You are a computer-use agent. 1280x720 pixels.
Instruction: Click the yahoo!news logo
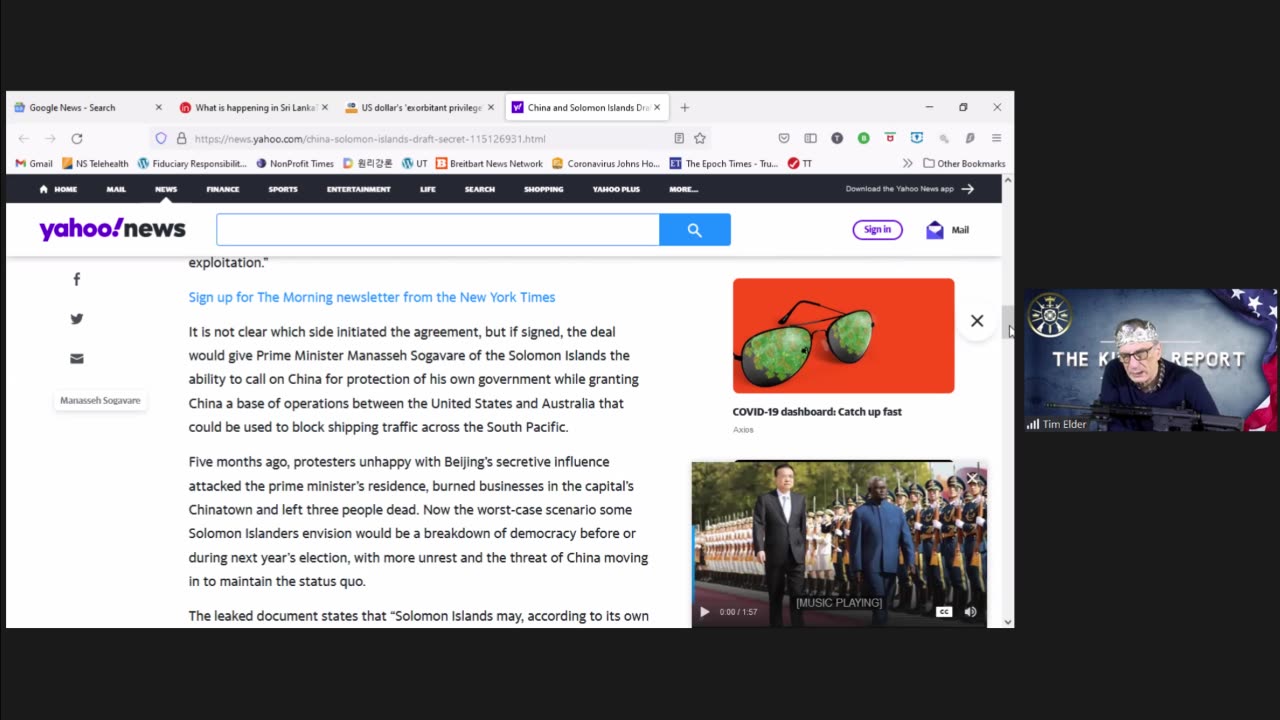click(x=112, y=229)
